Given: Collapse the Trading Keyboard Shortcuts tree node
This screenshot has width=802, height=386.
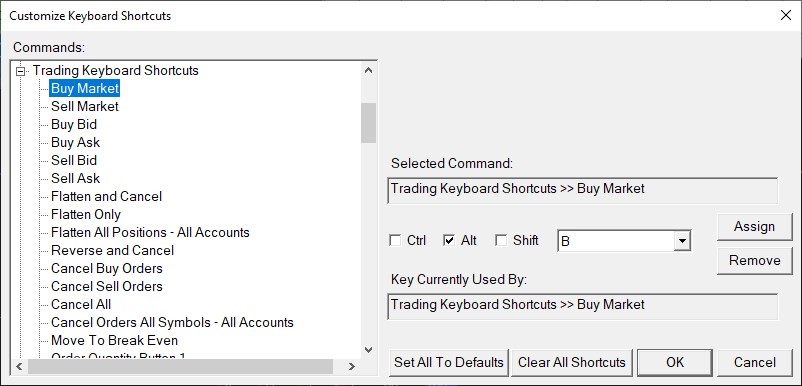Looking at the screenshot, I should [x=20, y=71].
